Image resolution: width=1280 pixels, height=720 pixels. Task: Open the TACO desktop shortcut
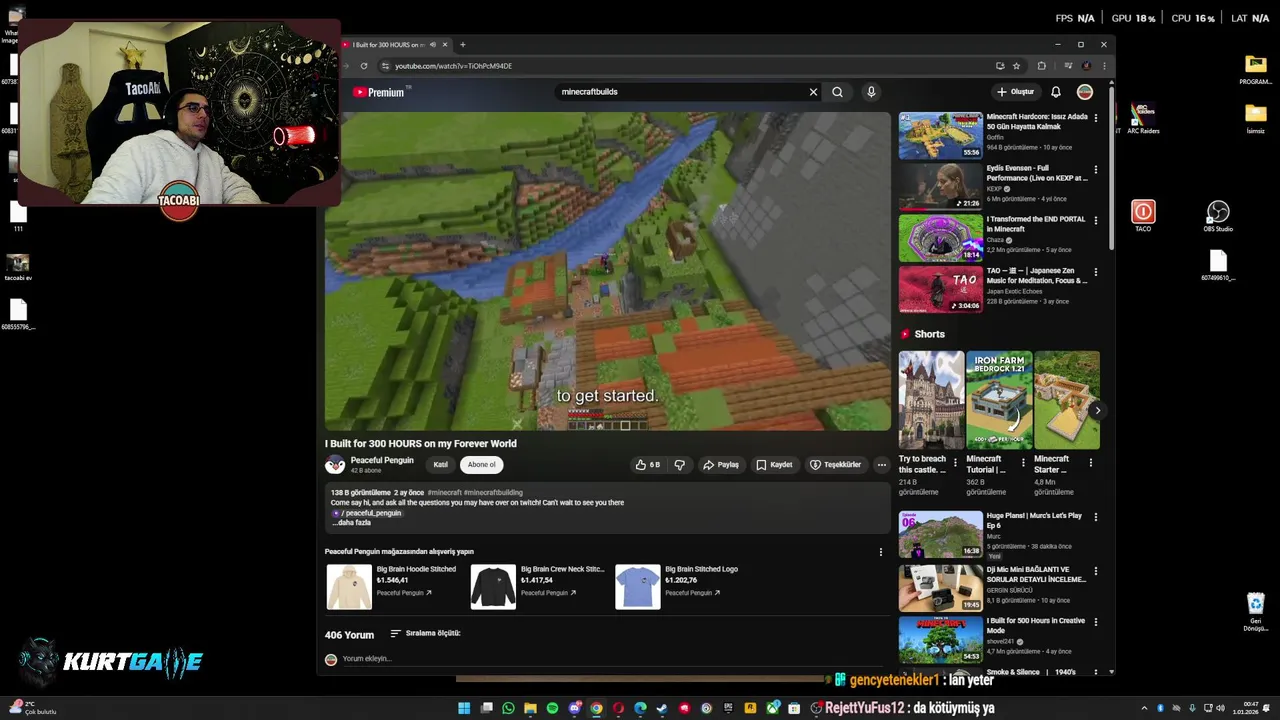tap(1143, 216)
